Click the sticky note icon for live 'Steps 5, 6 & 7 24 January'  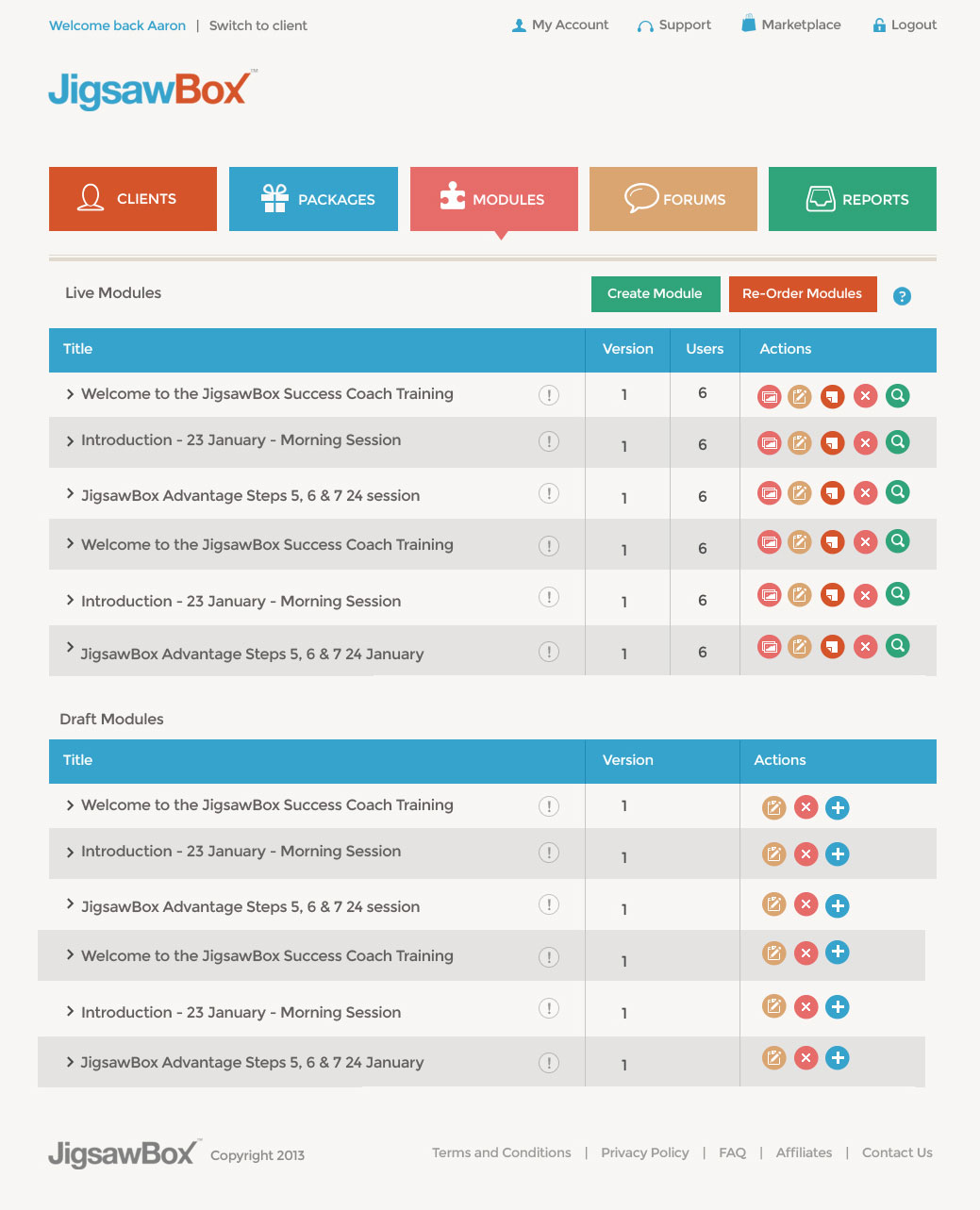pyautogui.click(x=832, y=647)
